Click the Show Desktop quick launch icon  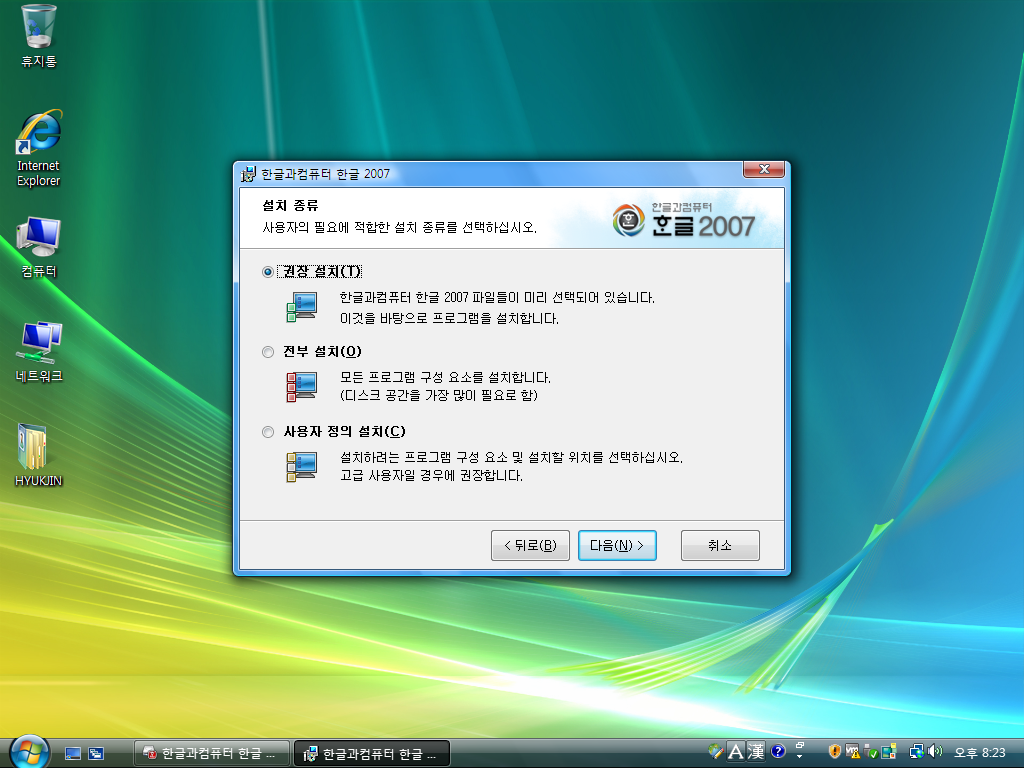pyautogui.click(x=73, y=754)
